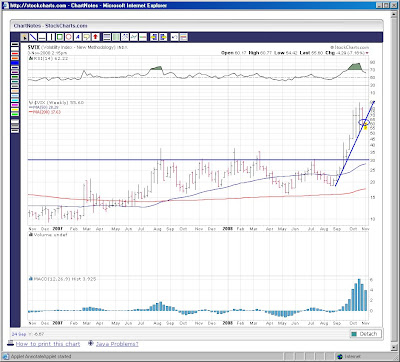Collapse the MACD histogram panel
This screenshot has height=362, width=400.
pos(31,279)
